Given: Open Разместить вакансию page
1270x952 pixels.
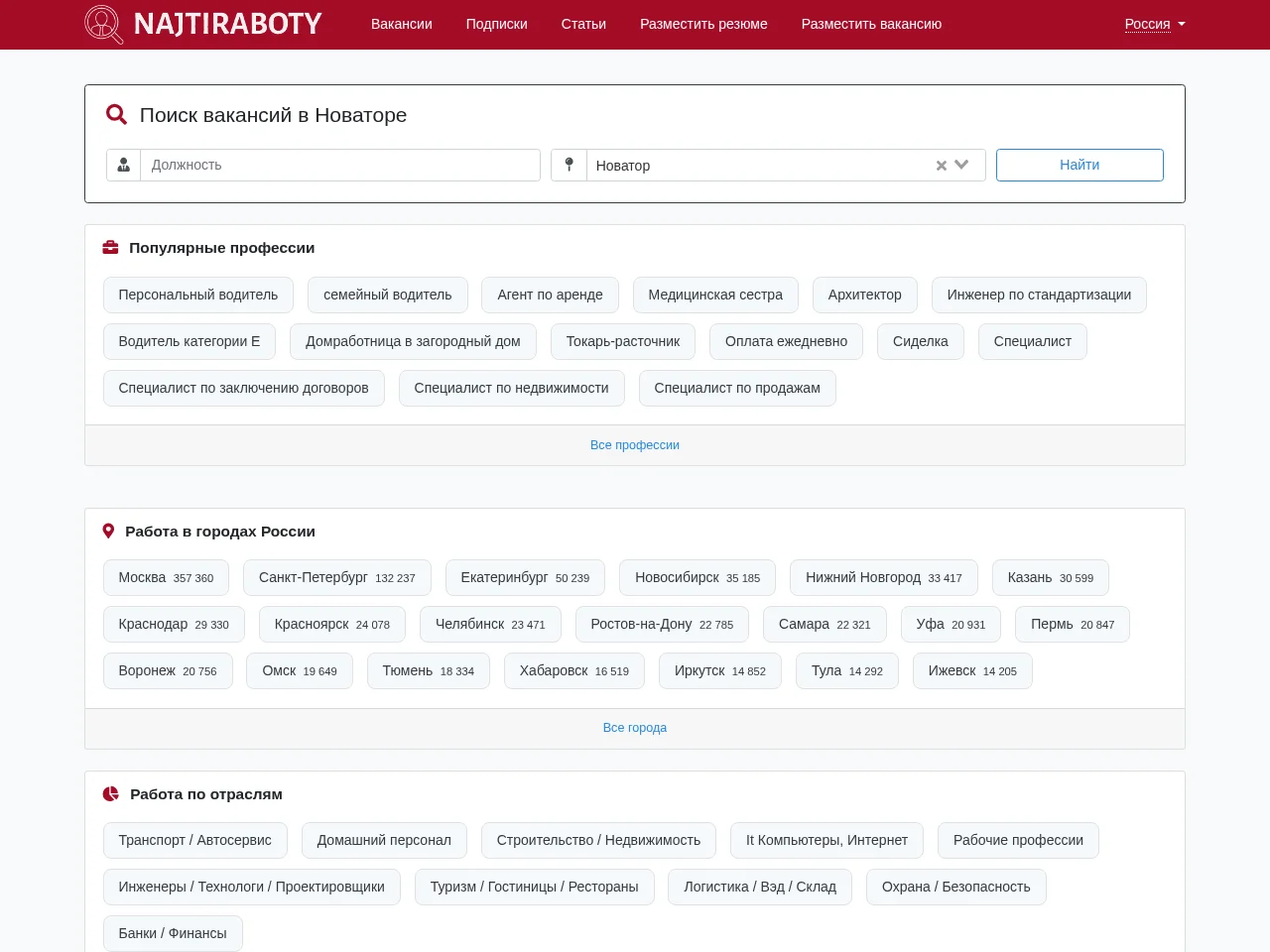Looking at the screenshot, I should (x=871, y=24).
